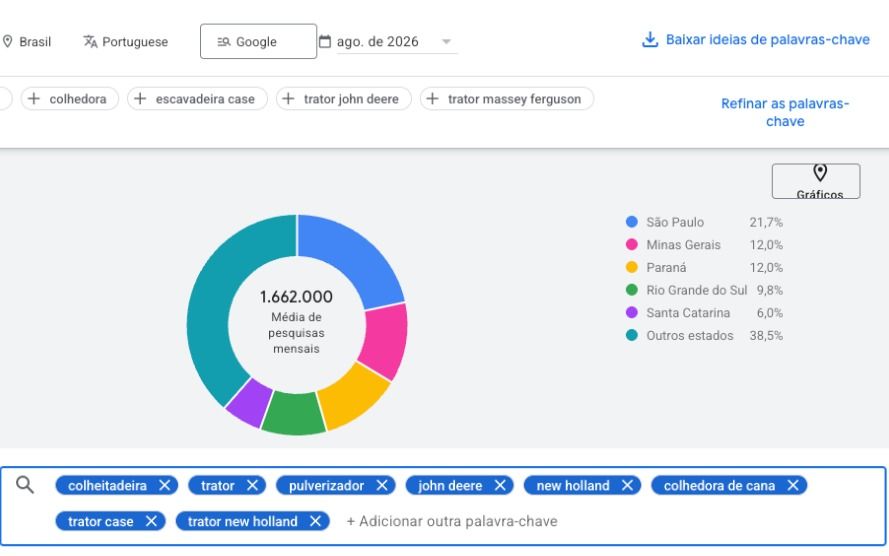
Task: Click the São Paulo blue legend dot
Action: [x=632, y=222]
